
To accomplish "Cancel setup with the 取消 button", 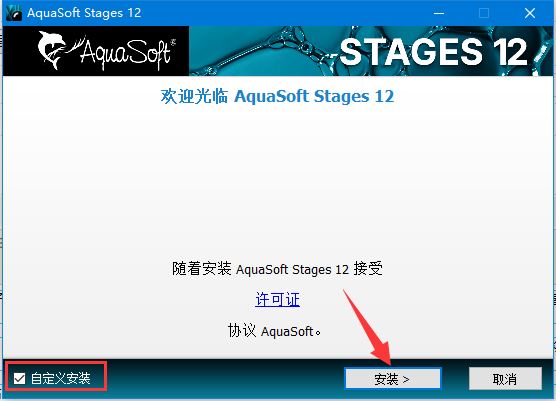I will 505,379.
